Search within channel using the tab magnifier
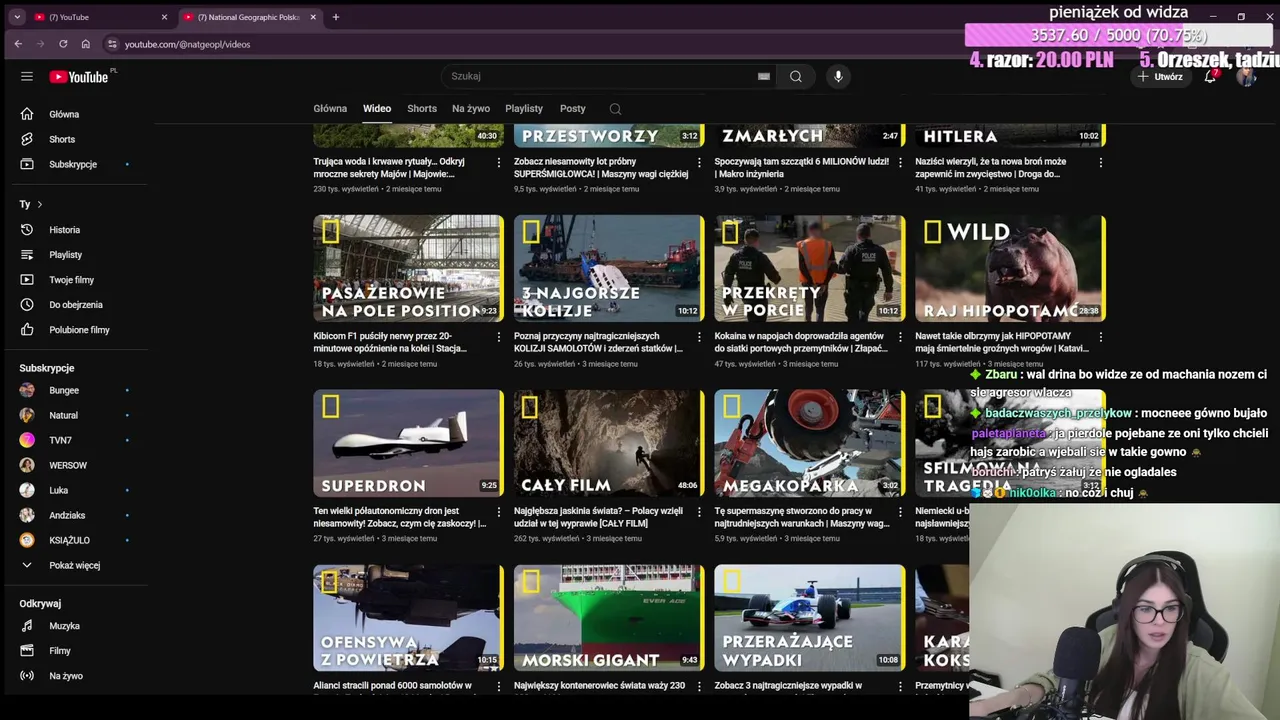Screen dimensions: 1280x720 tap(615, 109)
